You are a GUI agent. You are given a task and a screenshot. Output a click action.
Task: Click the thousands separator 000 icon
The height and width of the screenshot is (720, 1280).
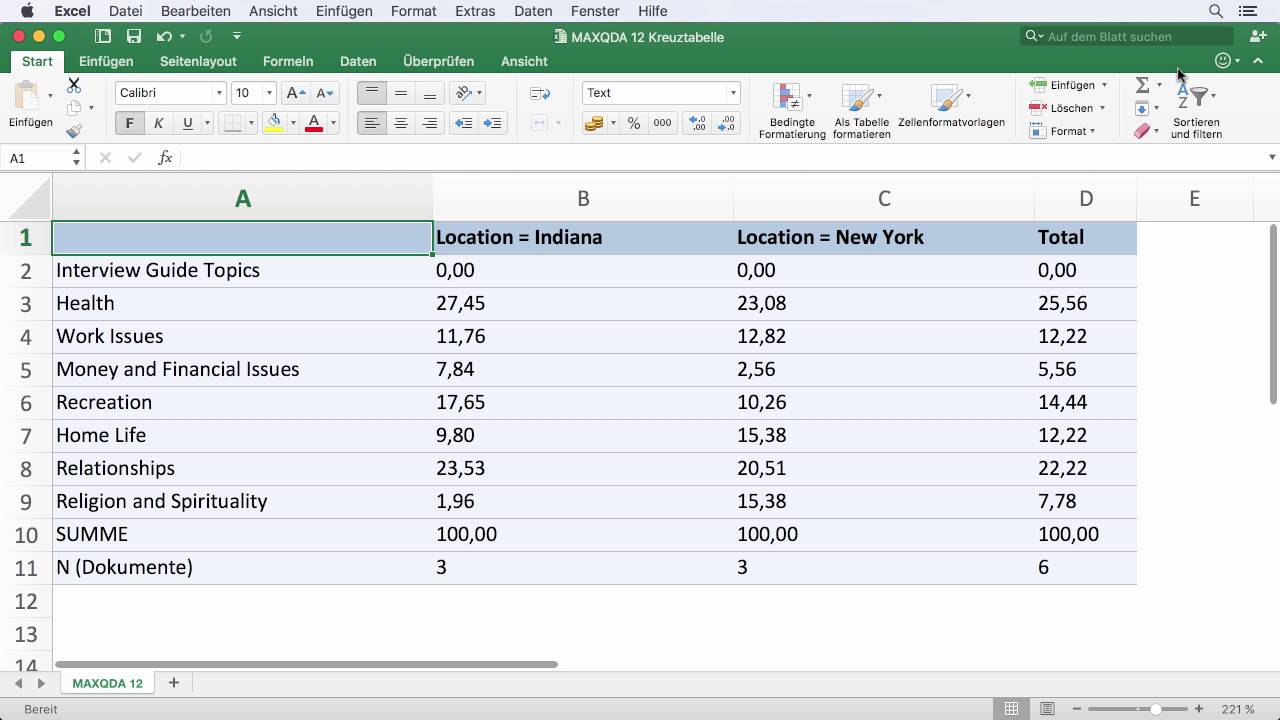(662, 123)
